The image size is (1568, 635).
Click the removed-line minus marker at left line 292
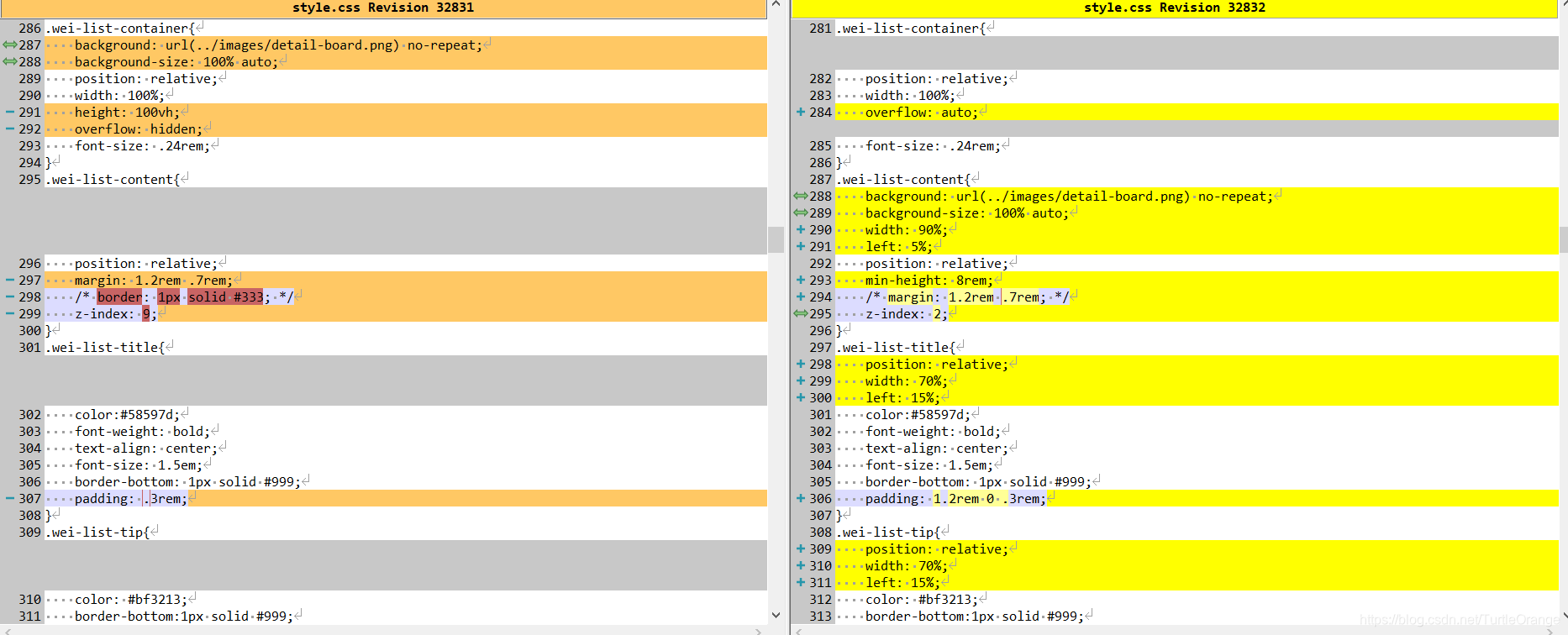[9, 129]
